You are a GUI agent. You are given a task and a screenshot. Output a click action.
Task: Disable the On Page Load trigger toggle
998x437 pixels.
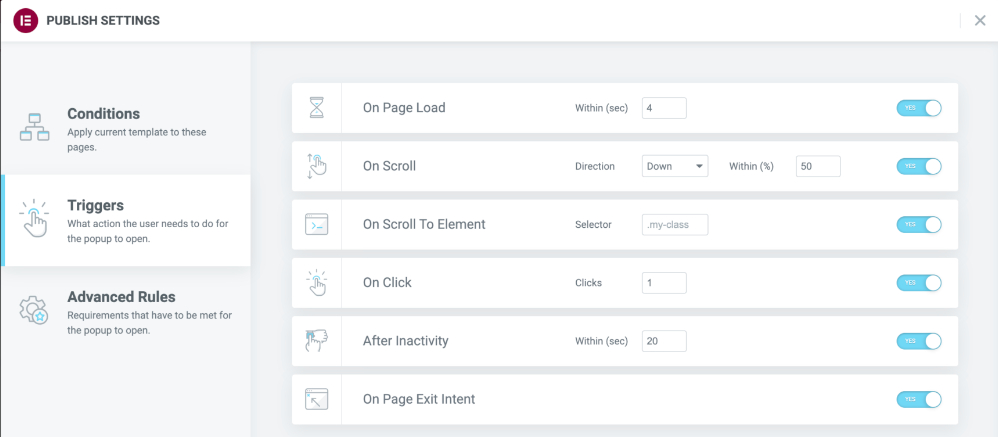918,108
